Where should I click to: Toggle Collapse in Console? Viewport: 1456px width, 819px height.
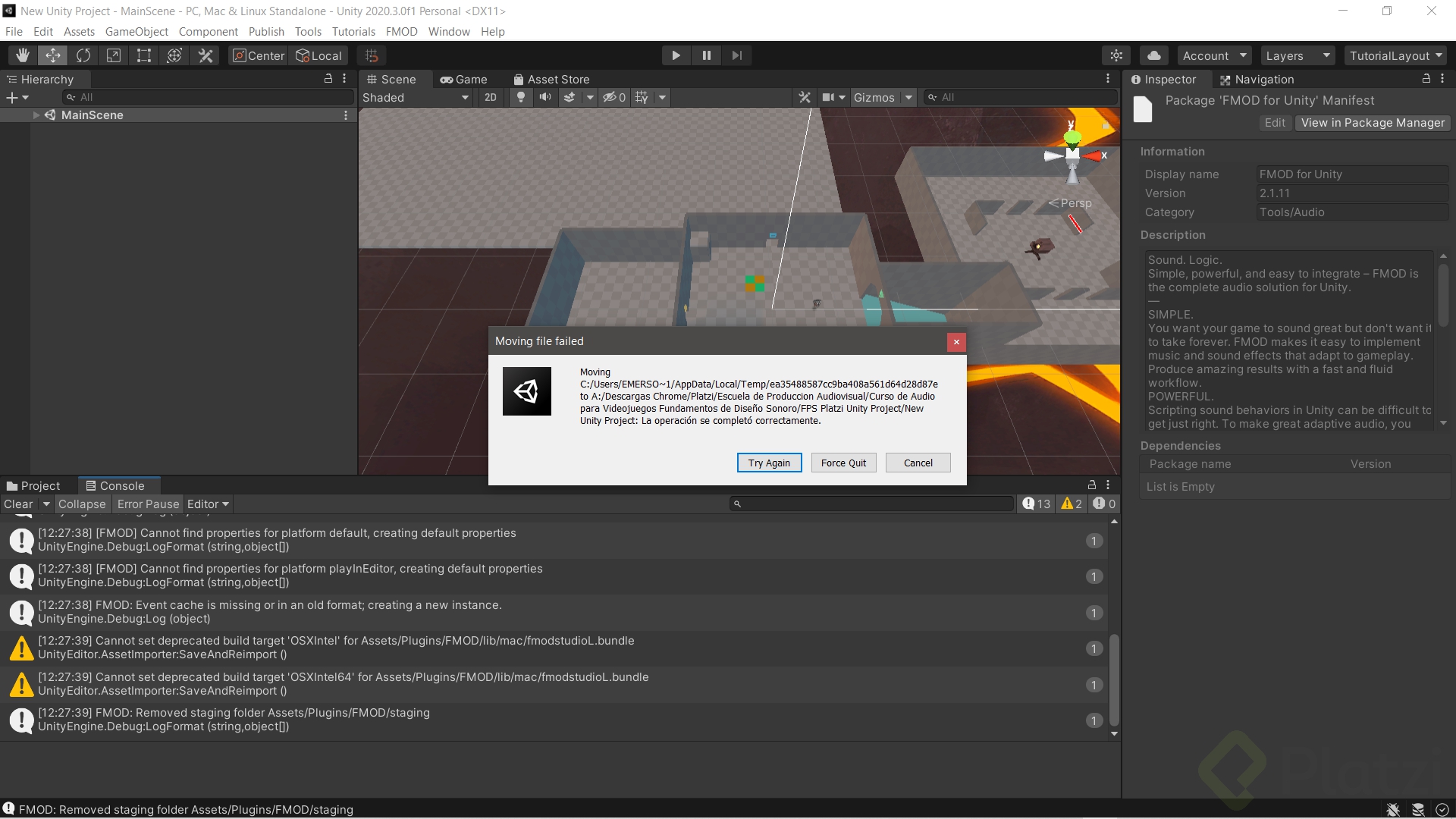pyautogui.click(x=82, y=504)
